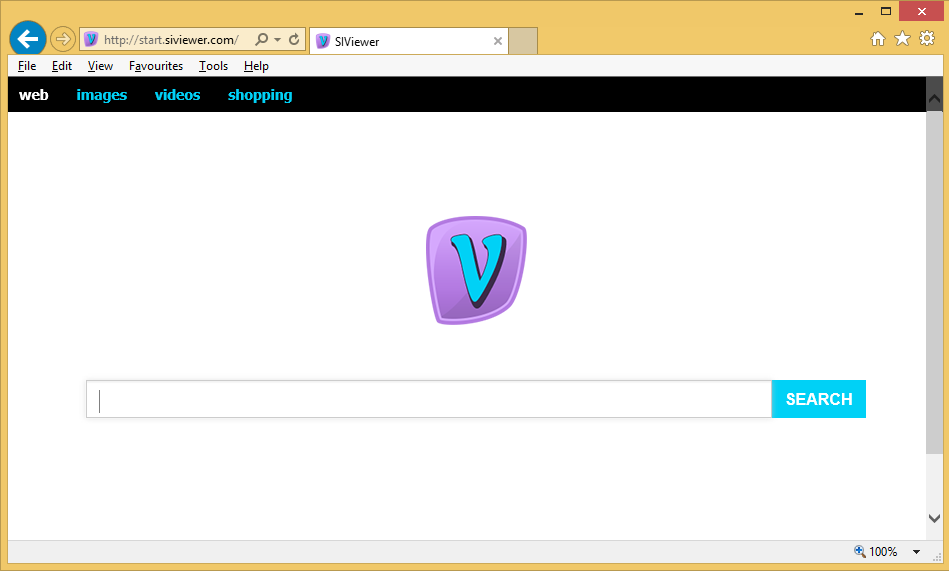Click the Home icon in the toolbar
Screen dimensions: 949x571
(x=878, y=39)
